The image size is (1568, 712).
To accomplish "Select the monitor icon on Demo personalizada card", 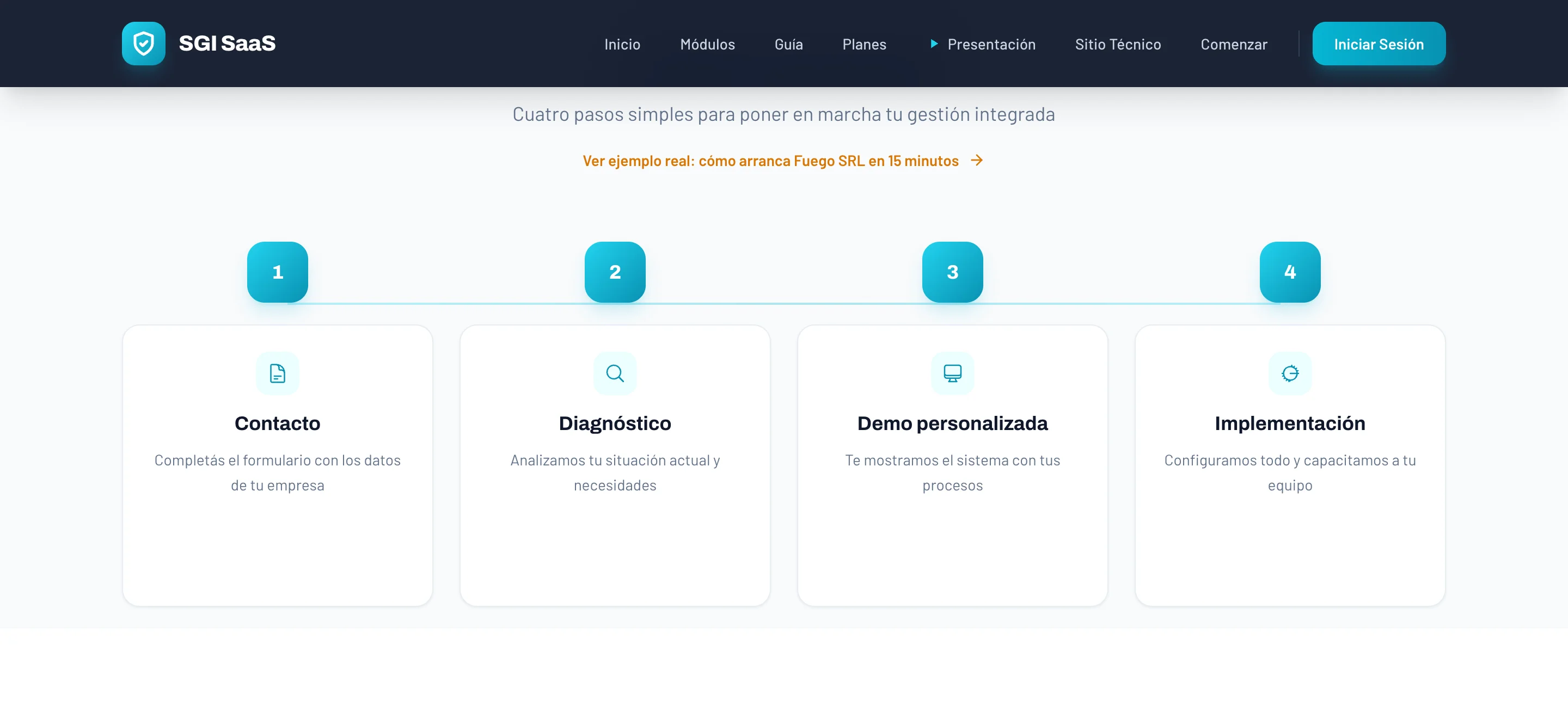I will (x=952, y=373).
